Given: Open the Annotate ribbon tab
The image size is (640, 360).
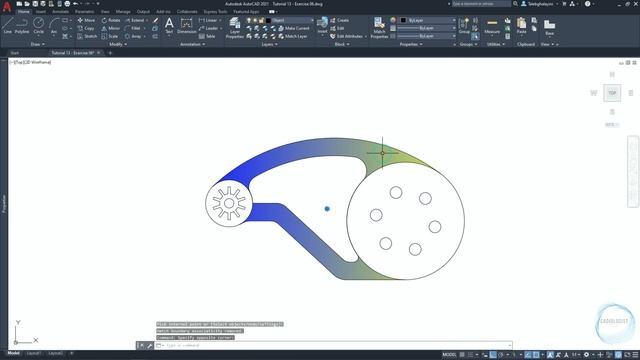Looking at the screenshot, I should [60, 12].
